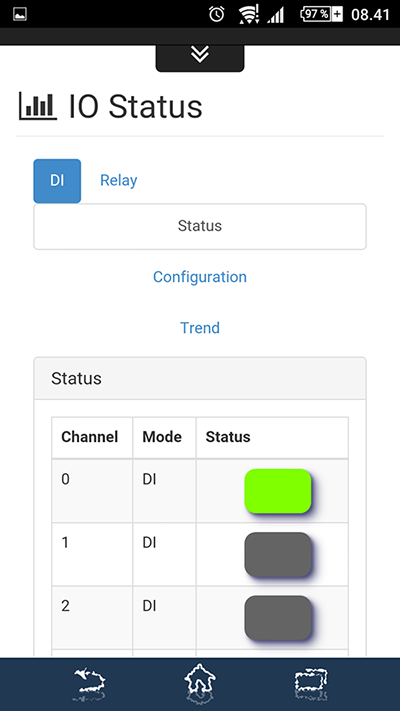Toggle the gray status indicator for channel 2

[x=278, y=618]
